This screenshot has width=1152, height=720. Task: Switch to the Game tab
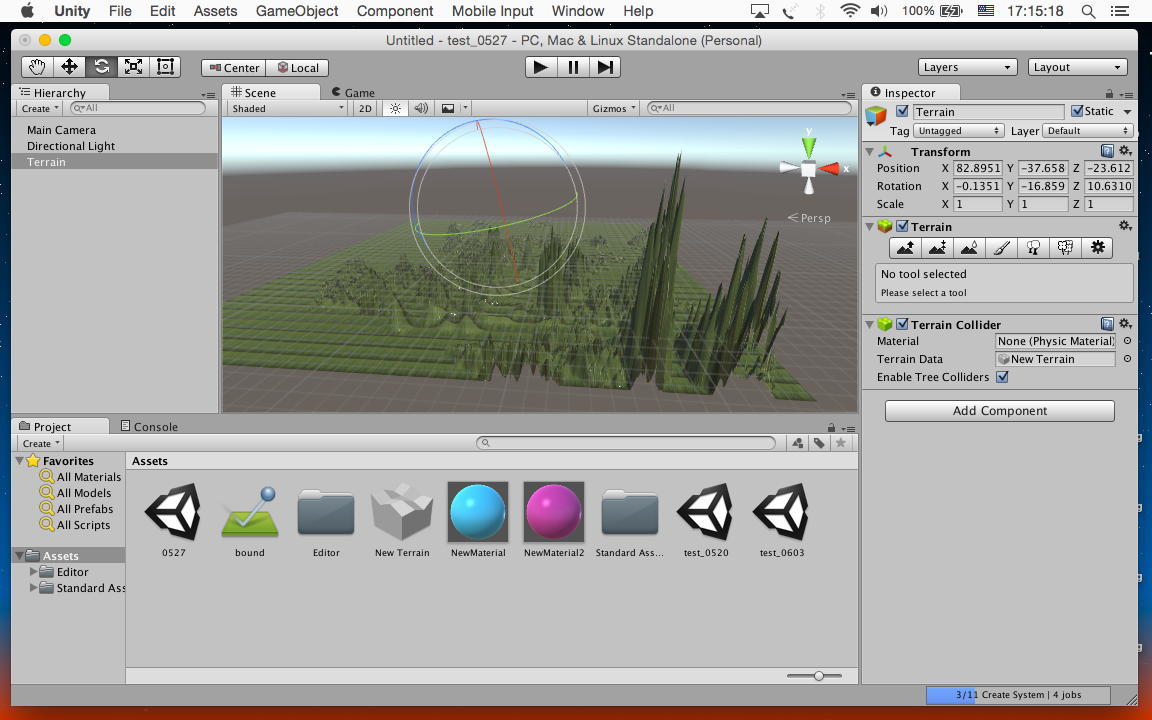(x=353, y=93)
